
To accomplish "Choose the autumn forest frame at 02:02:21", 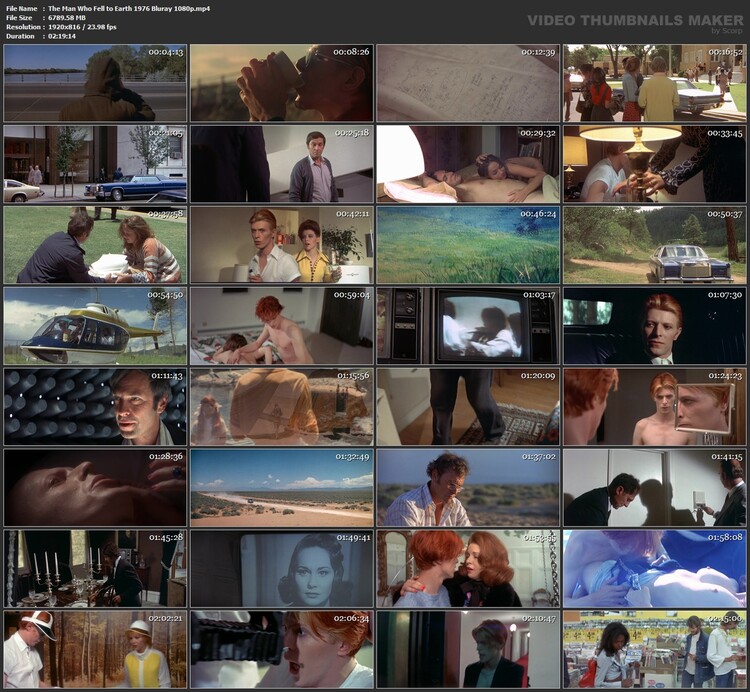I will click(95, 649).
